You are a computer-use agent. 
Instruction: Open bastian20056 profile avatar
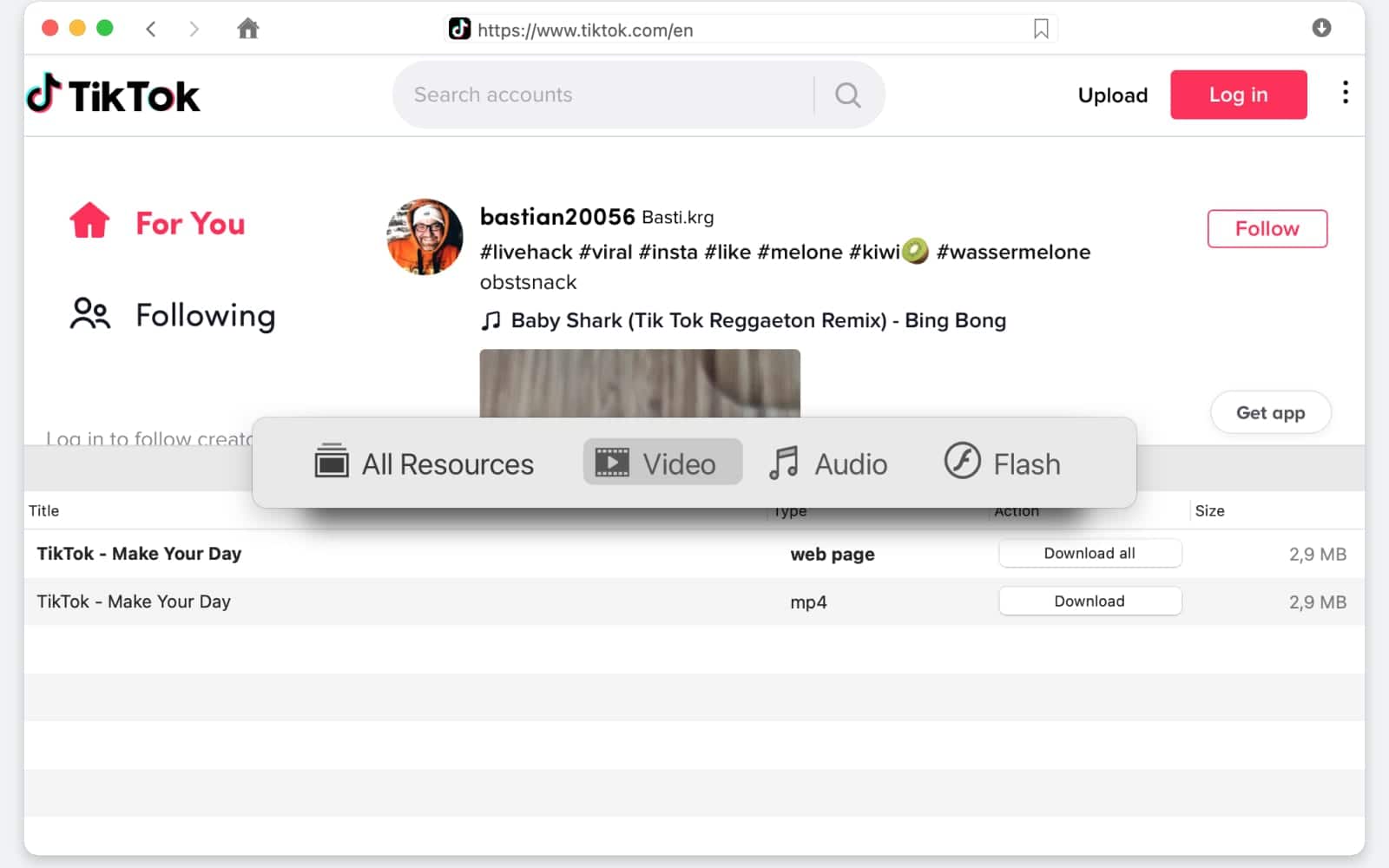[425, 237]
